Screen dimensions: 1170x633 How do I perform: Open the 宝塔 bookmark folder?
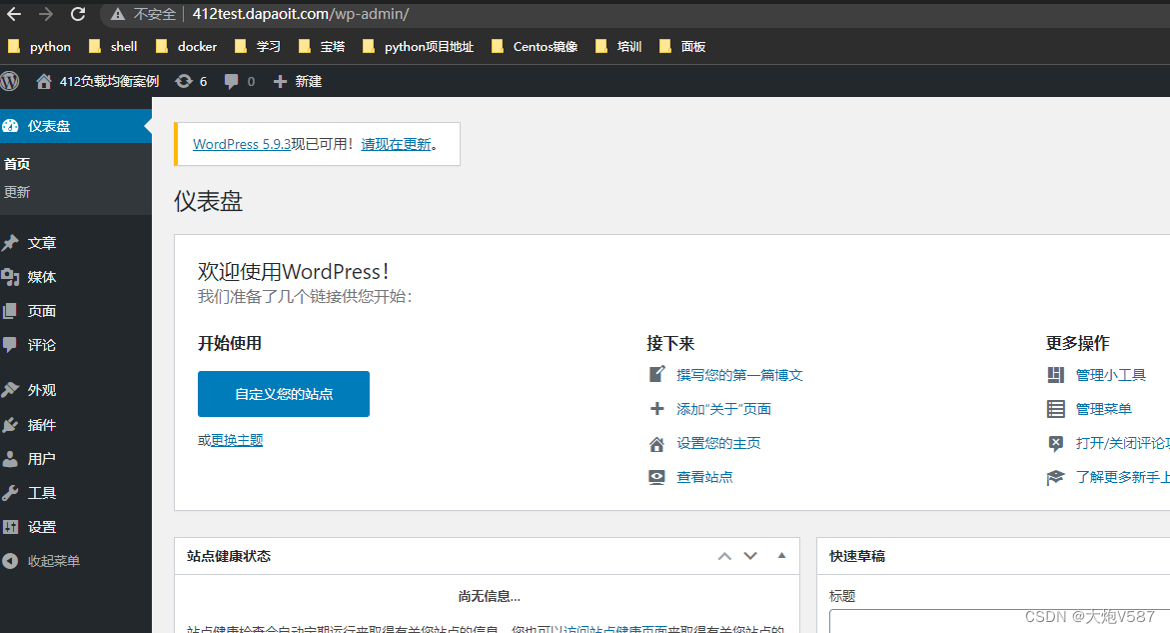pyautogui.click(x=322, y=46)
